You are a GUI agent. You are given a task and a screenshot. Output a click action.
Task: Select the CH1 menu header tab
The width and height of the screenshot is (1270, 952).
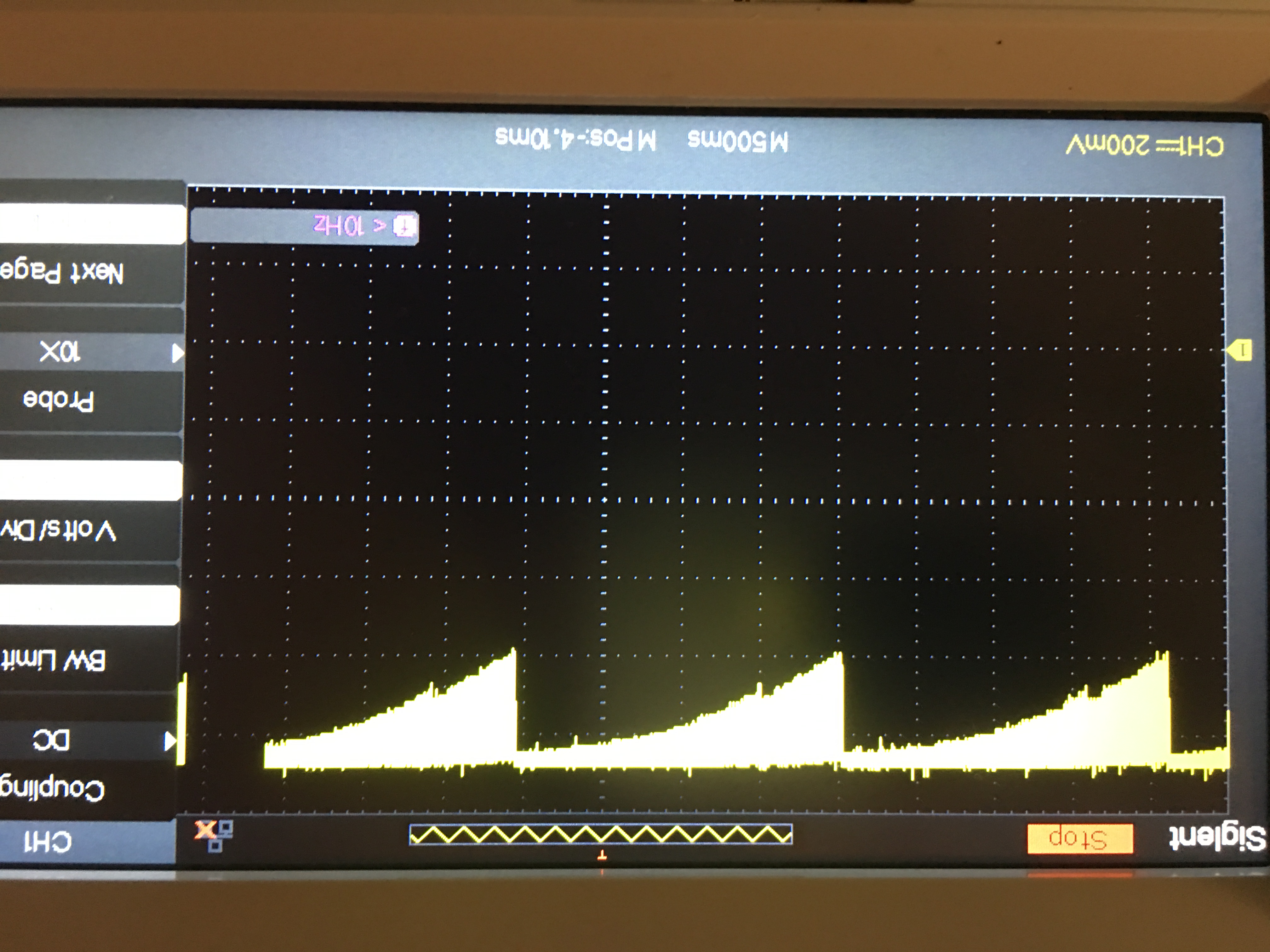coord(49,842)
